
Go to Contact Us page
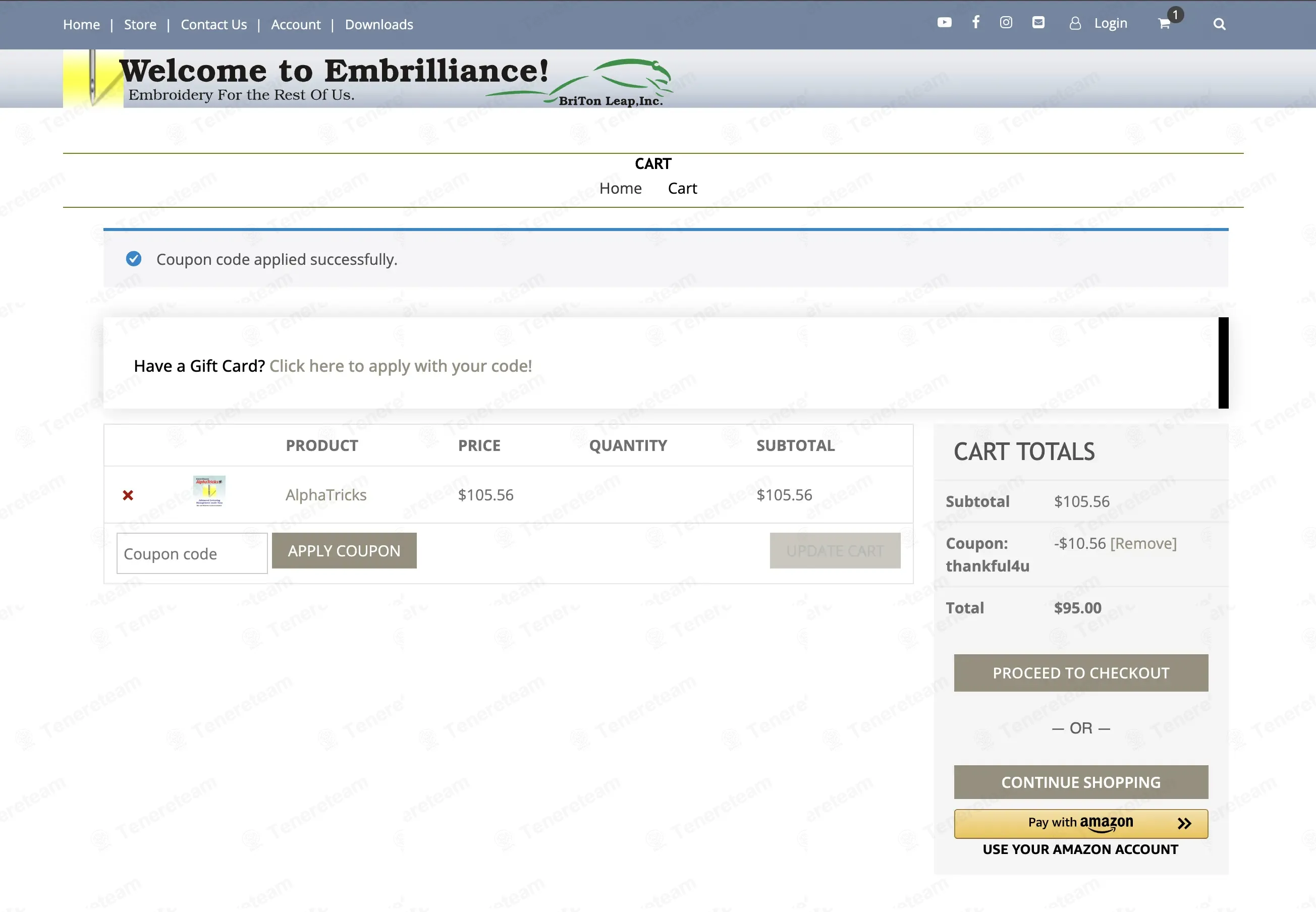214,25
